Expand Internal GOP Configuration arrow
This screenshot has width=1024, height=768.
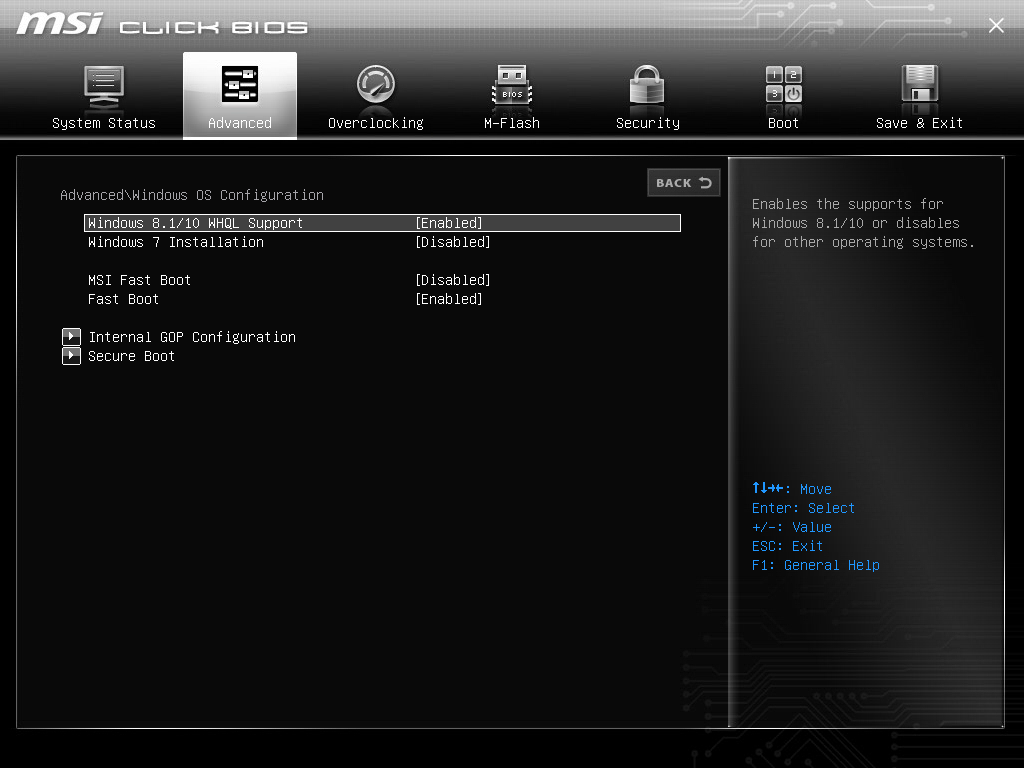tap(71, 337)
